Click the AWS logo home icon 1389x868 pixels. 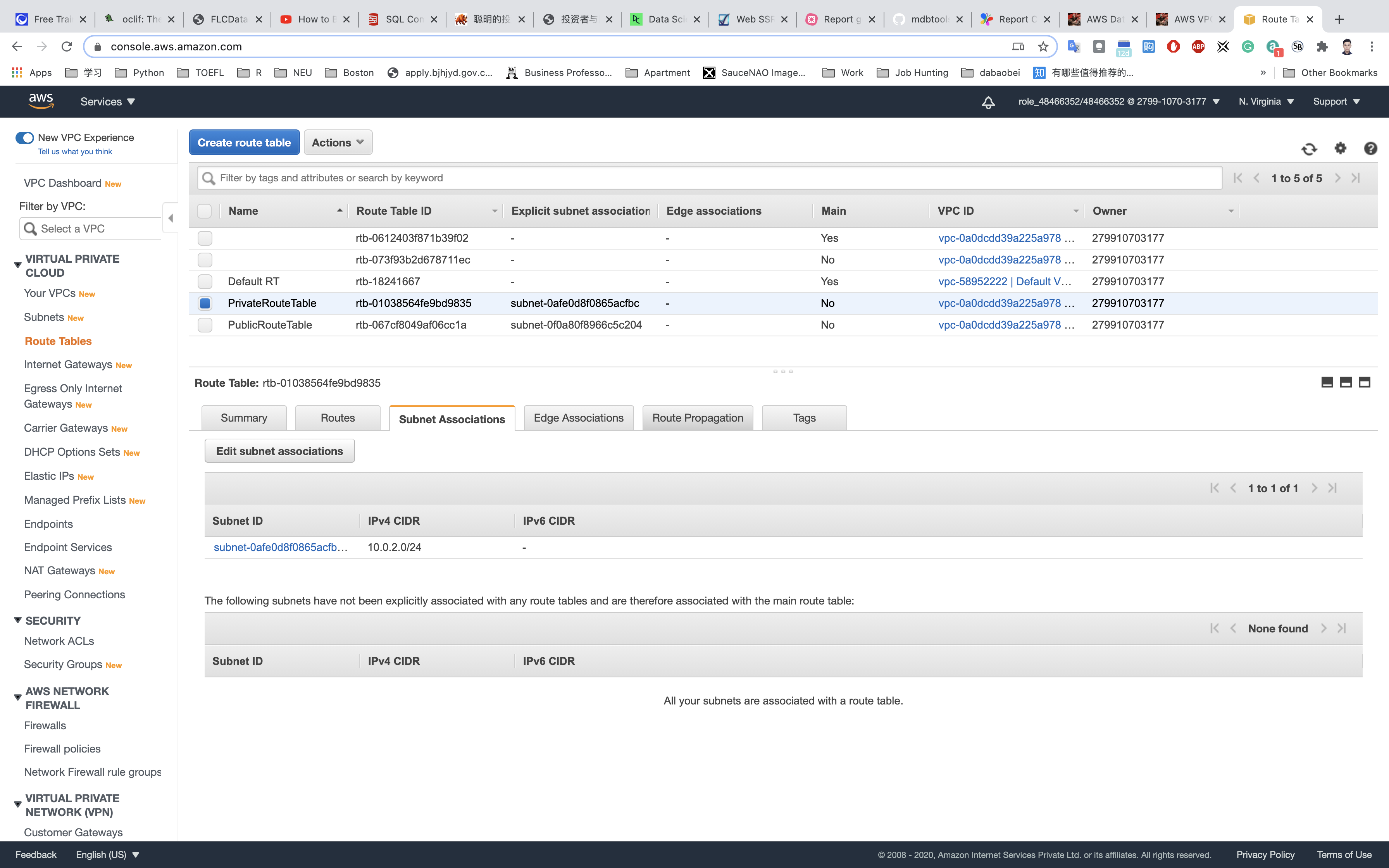(x=41, y=102)
